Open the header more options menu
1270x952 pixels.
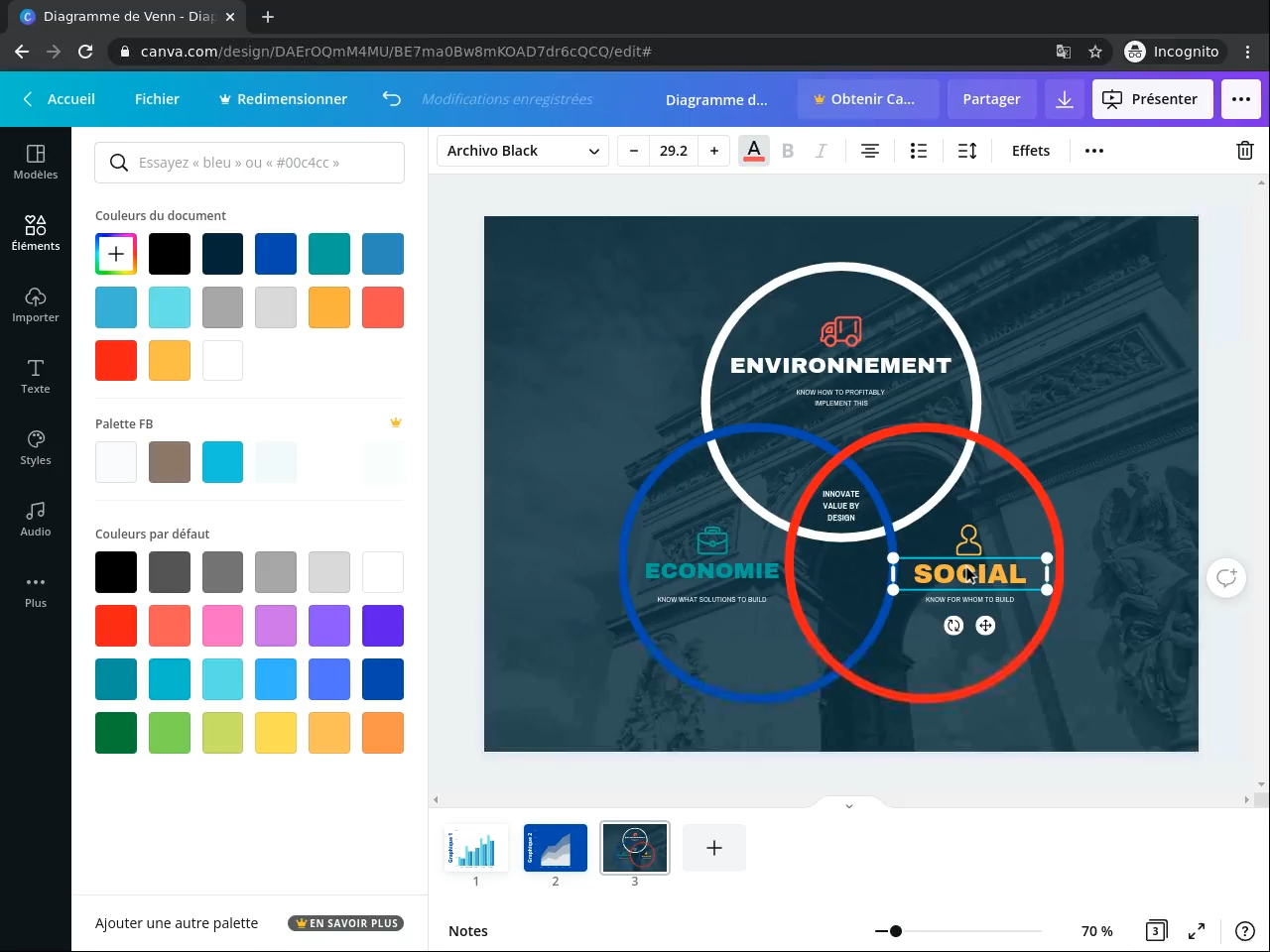(1241, 99)
